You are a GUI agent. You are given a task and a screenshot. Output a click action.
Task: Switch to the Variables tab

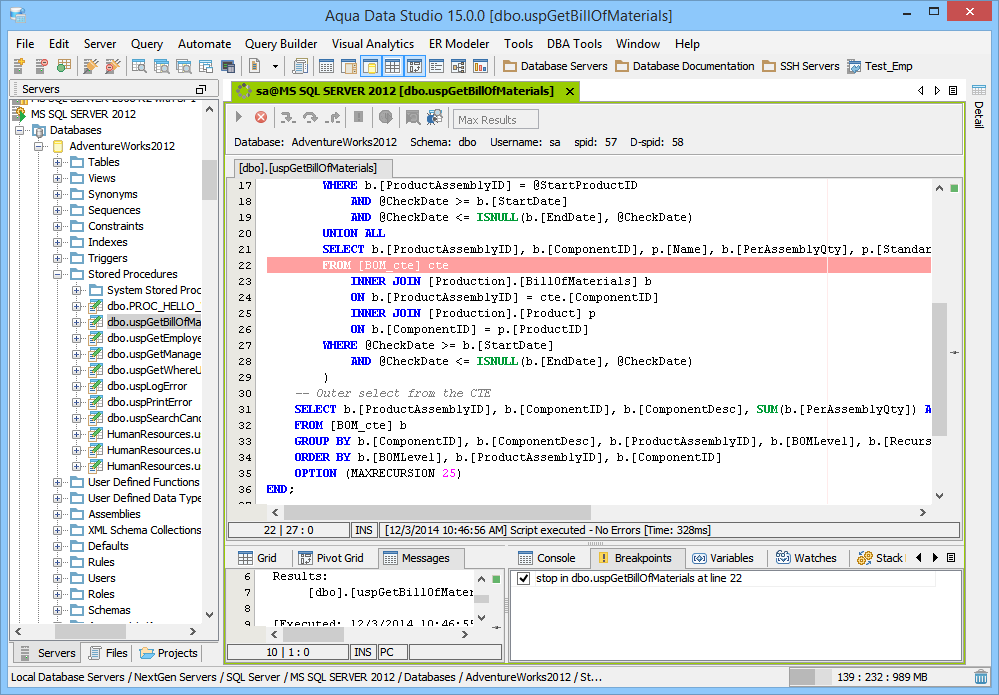(722, 558)
